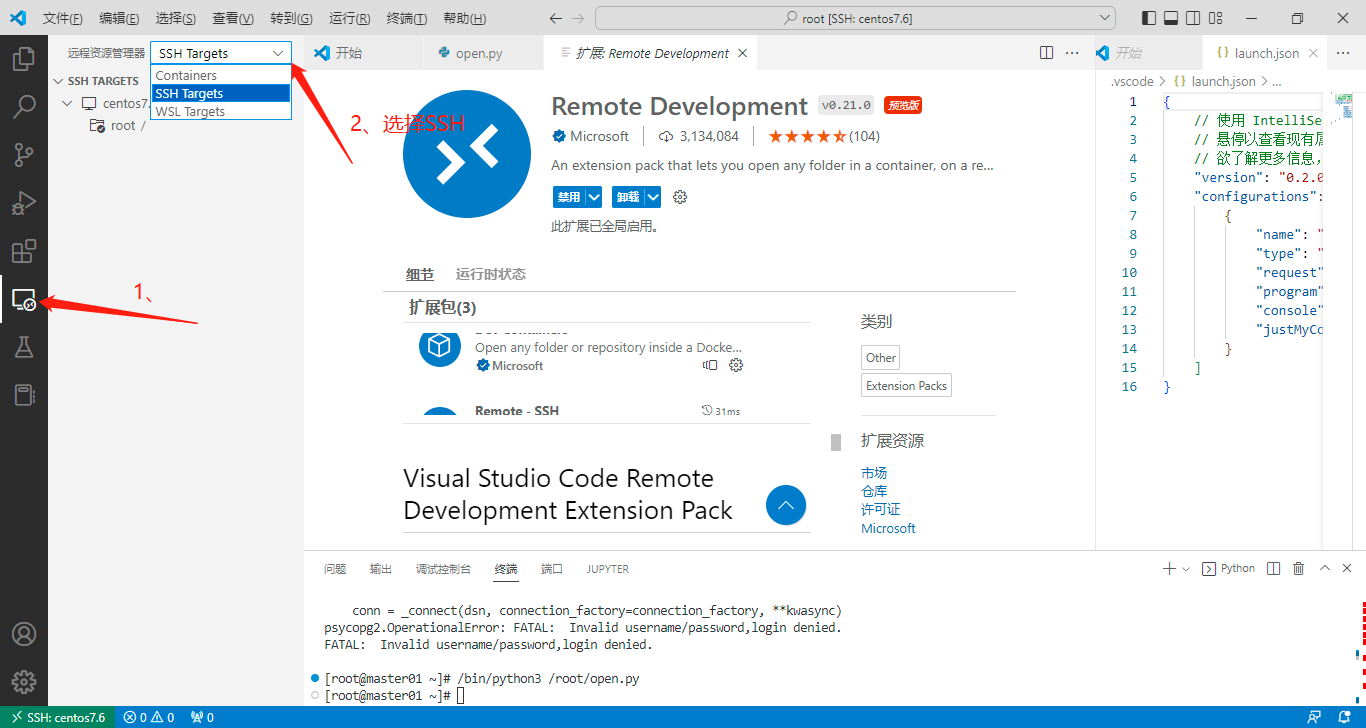Click the Other category button
Viewport: 1366px width, 728px height.
[x=881, y=357]
